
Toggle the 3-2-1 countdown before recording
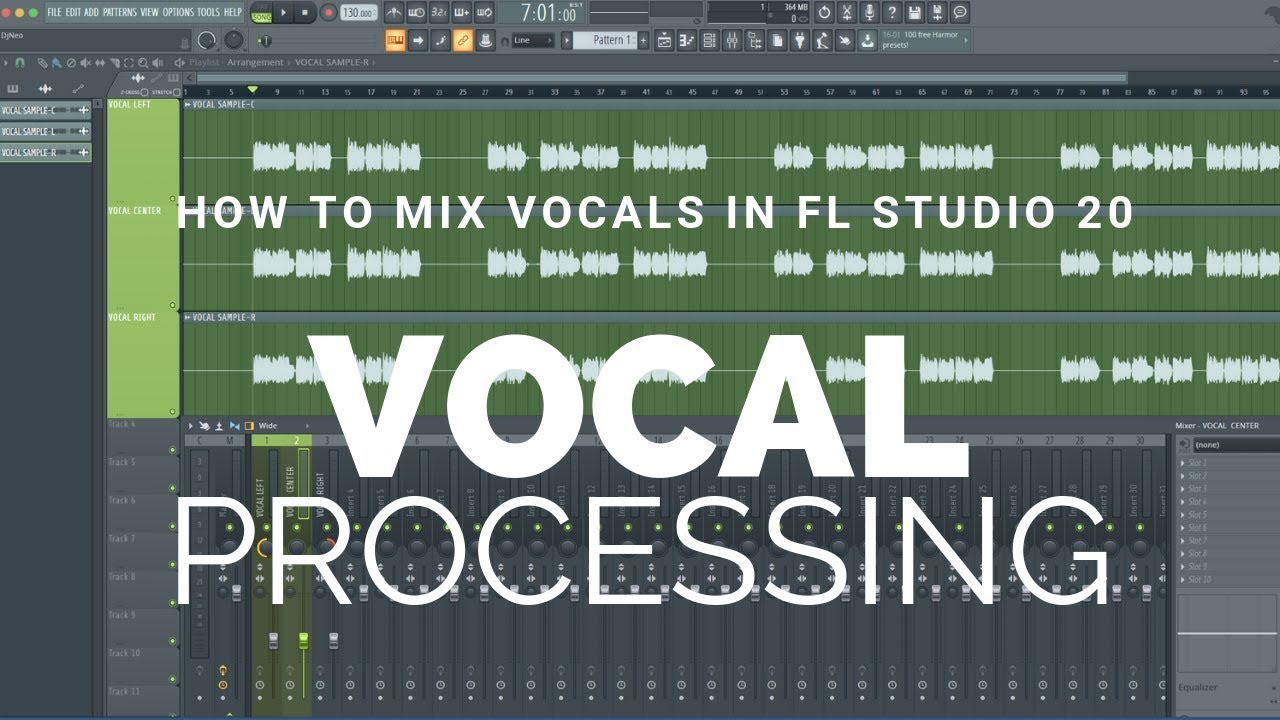[x=439, y=13]
